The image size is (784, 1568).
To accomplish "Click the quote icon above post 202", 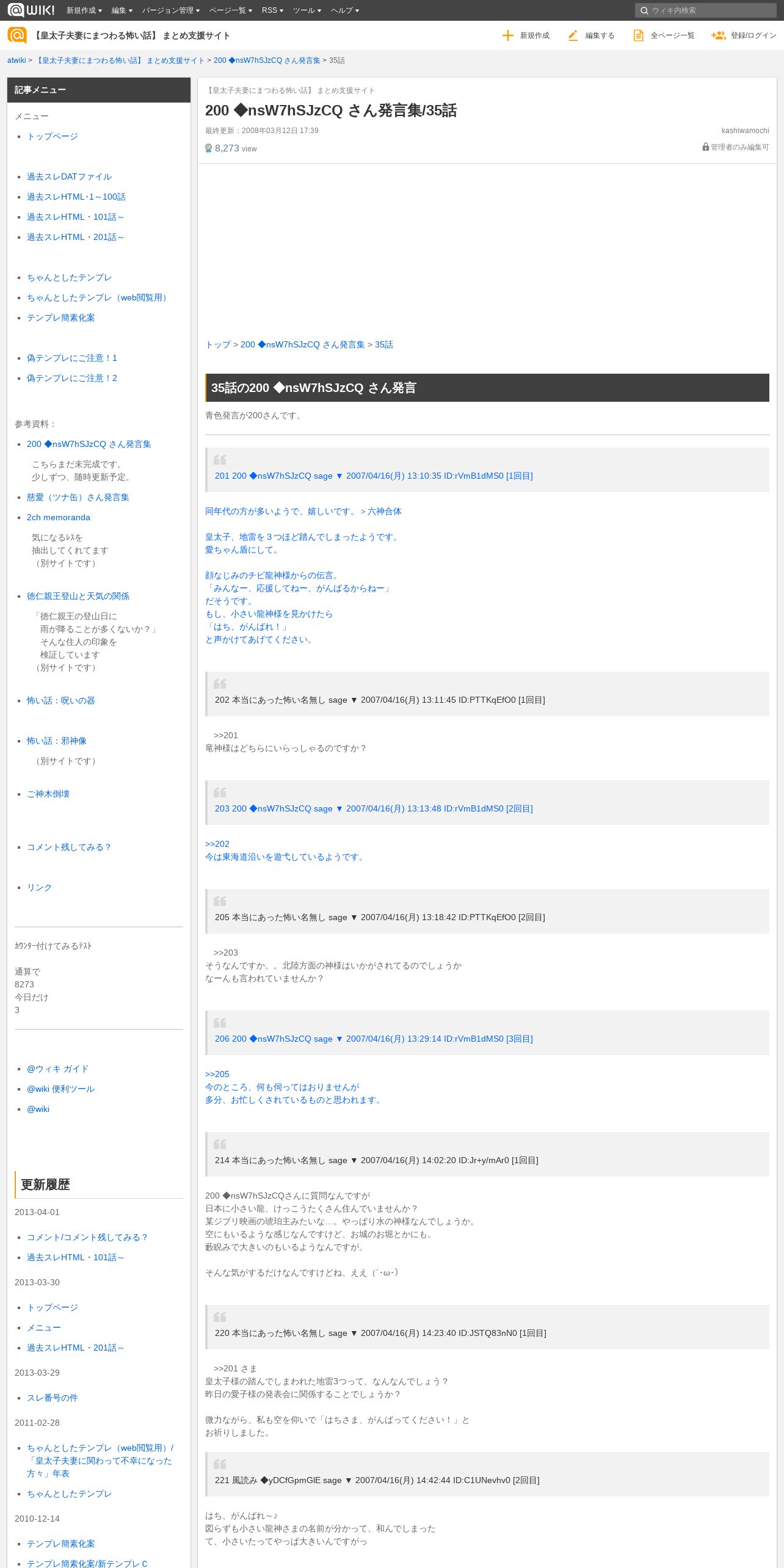I will (x=220, y=684).
